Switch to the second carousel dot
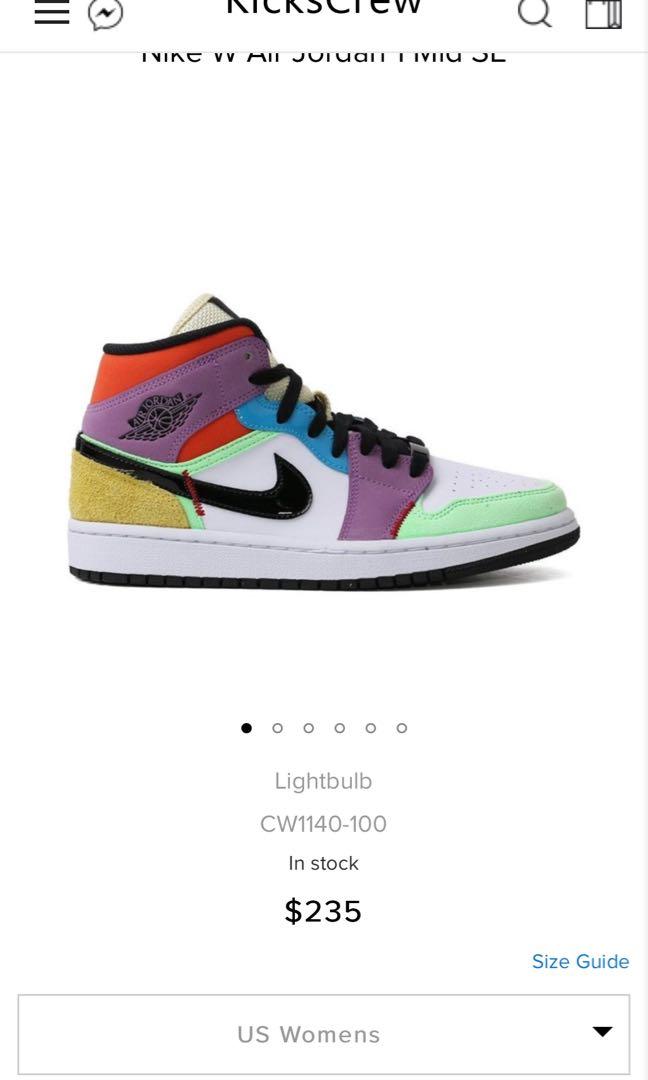The image size is (648, 1080). (x=278, y=728)
